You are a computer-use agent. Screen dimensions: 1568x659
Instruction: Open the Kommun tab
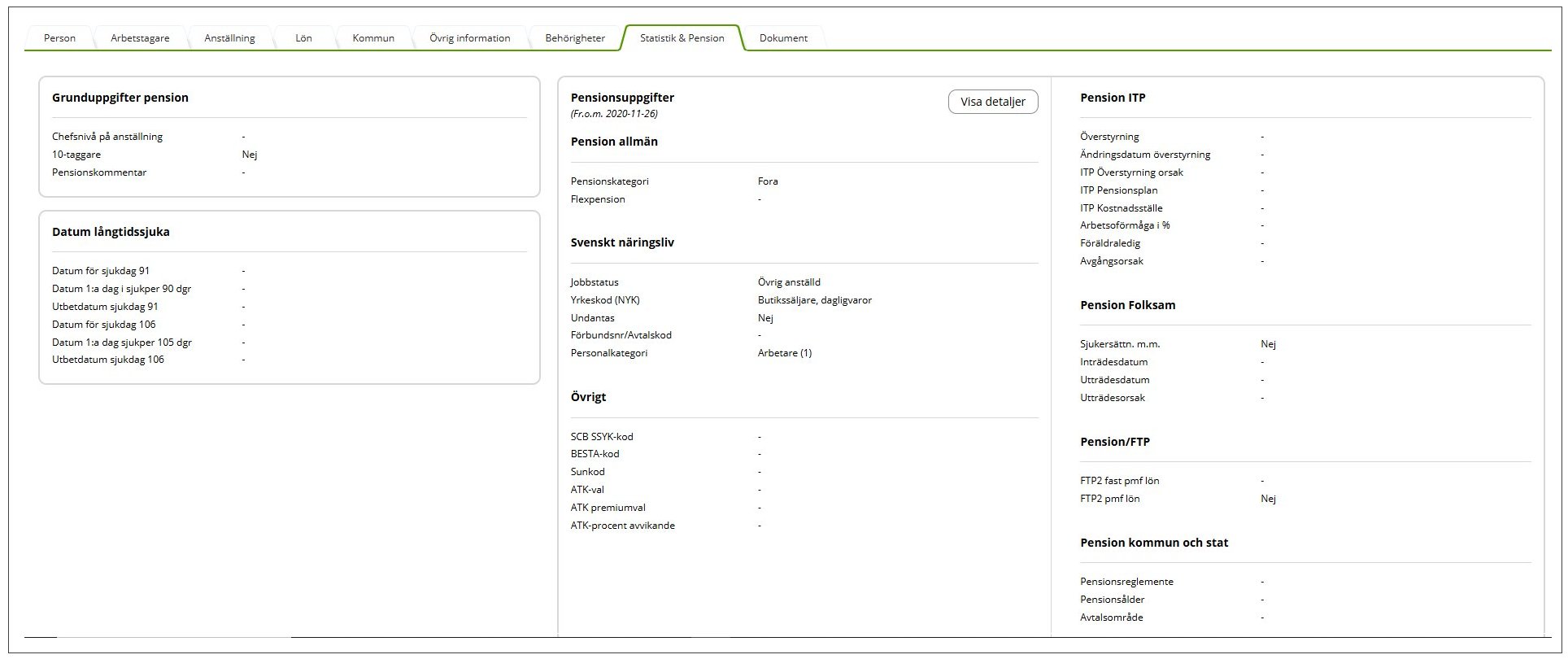373,38
